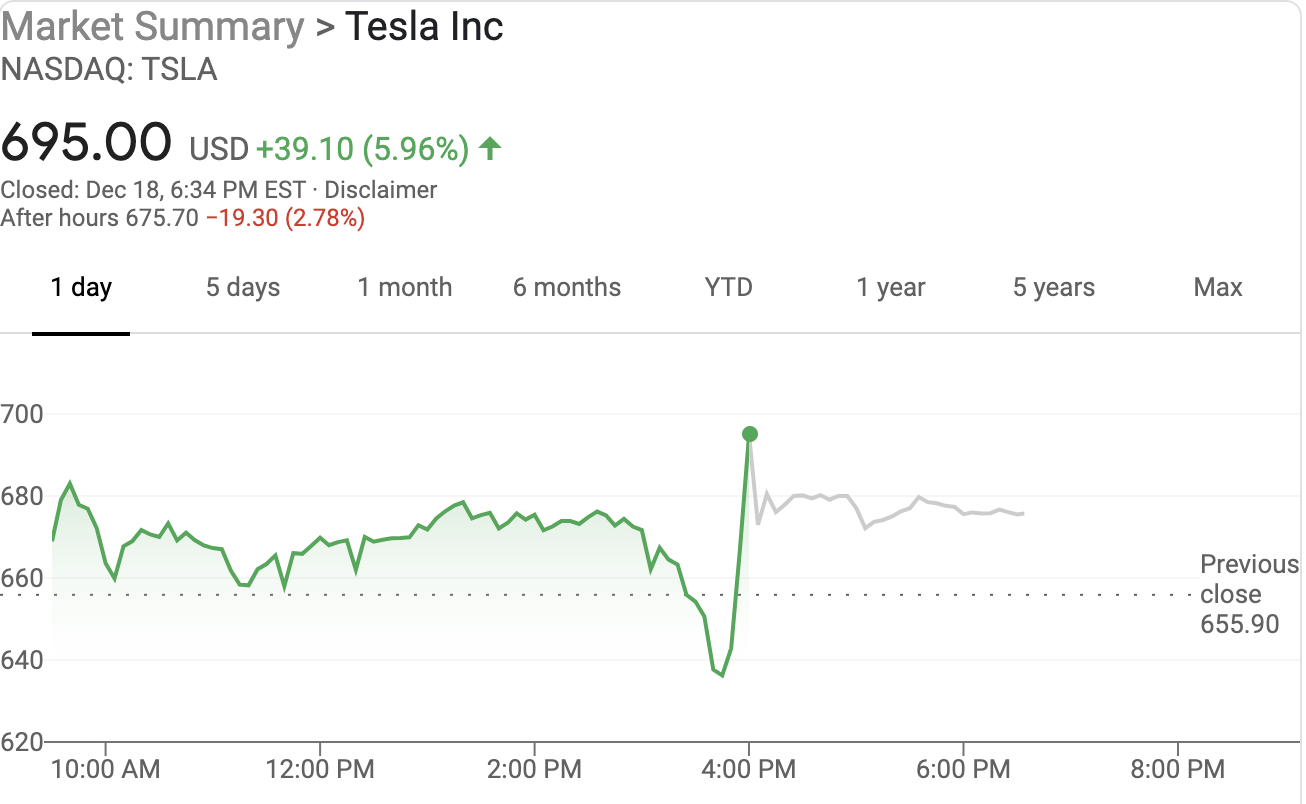Select the Max range tab
This screenshot has height=804, width=1306.
(x=1218, y=288)
